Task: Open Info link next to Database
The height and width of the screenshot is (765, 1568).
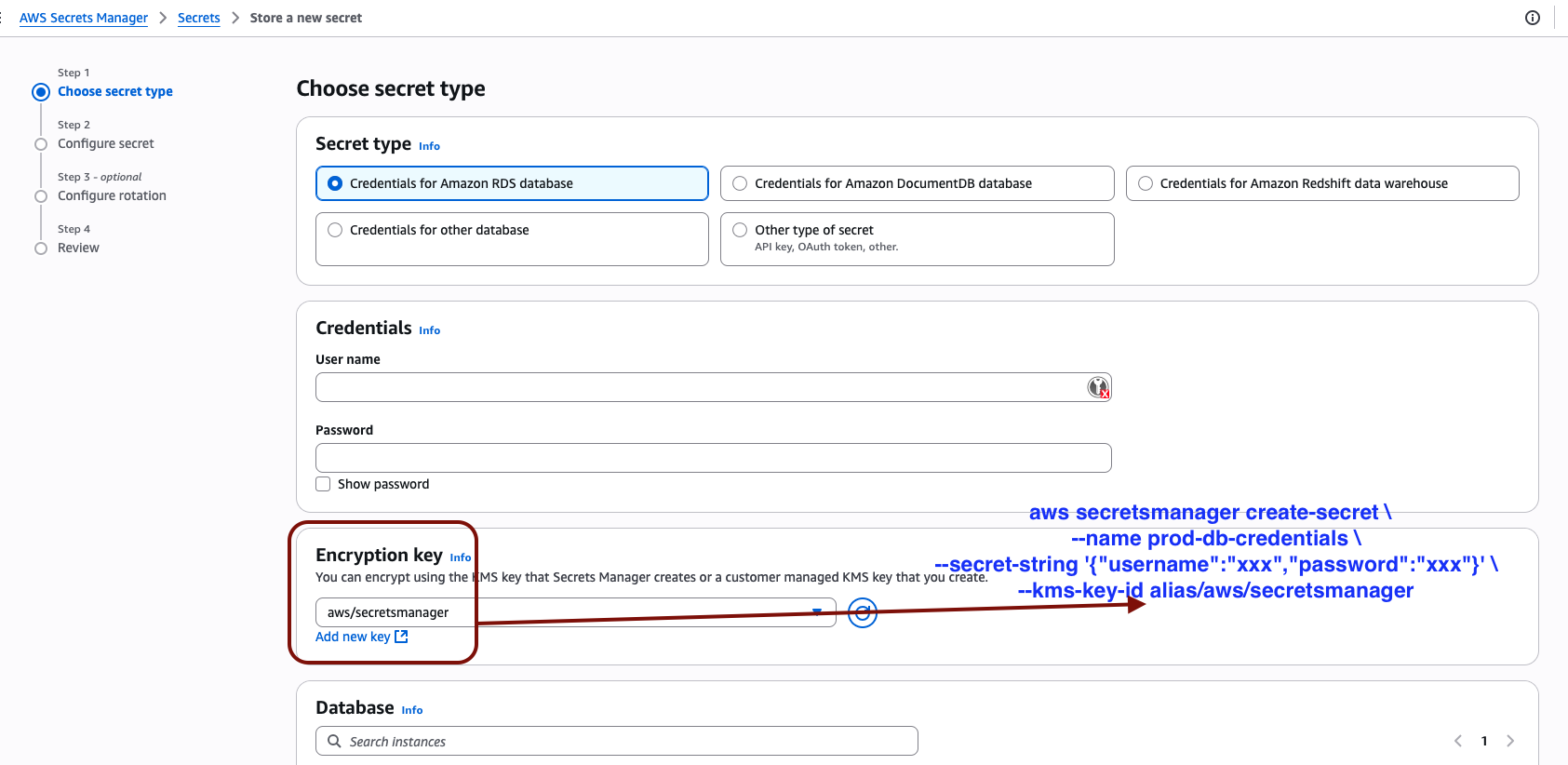Action: 412,710
